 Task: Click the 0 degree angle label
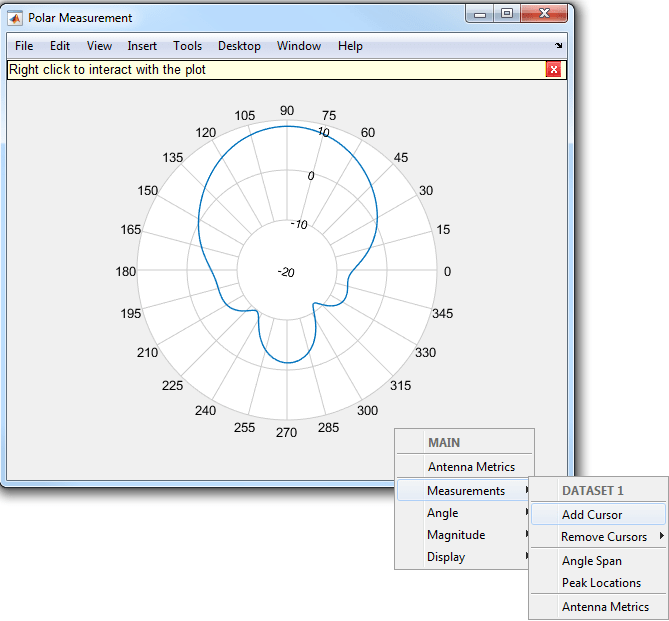click(x=447, y=271)
